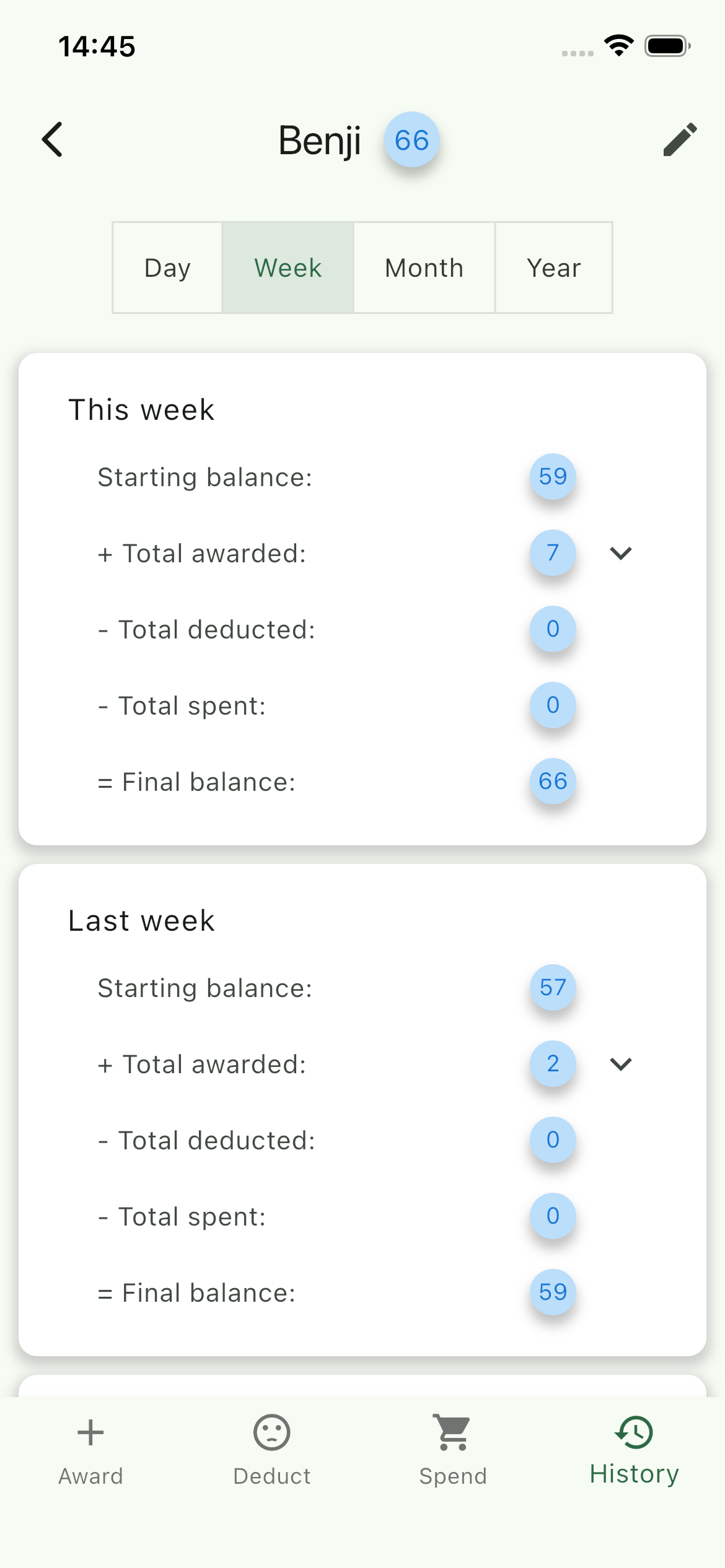Viewport: 725px width, 1568px height.
Task: Tap the Benji name title
Action: click(319, 141)
